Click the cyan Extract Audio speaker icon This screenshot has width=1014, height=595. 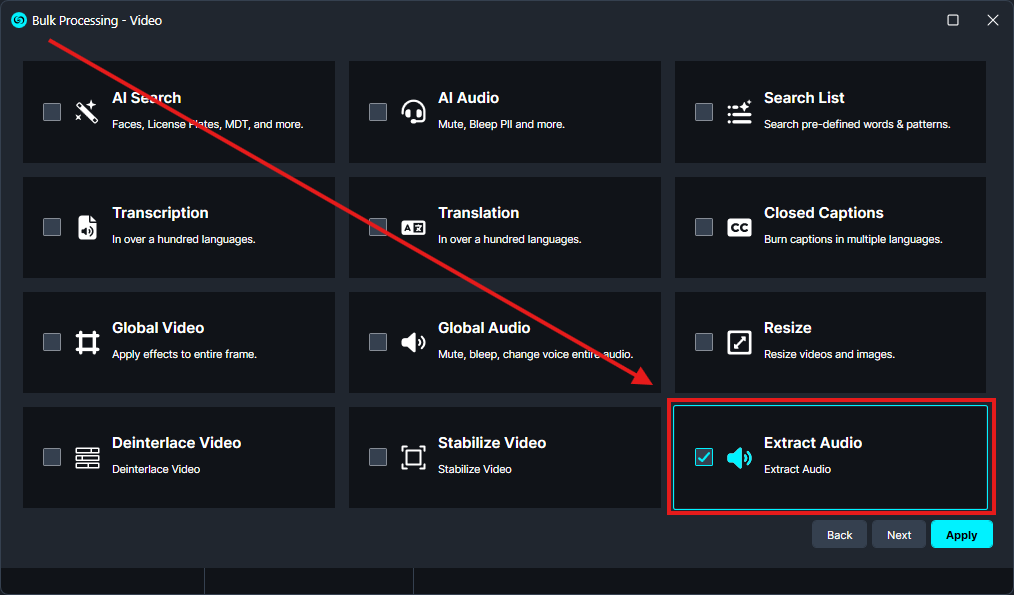[739, 457]
